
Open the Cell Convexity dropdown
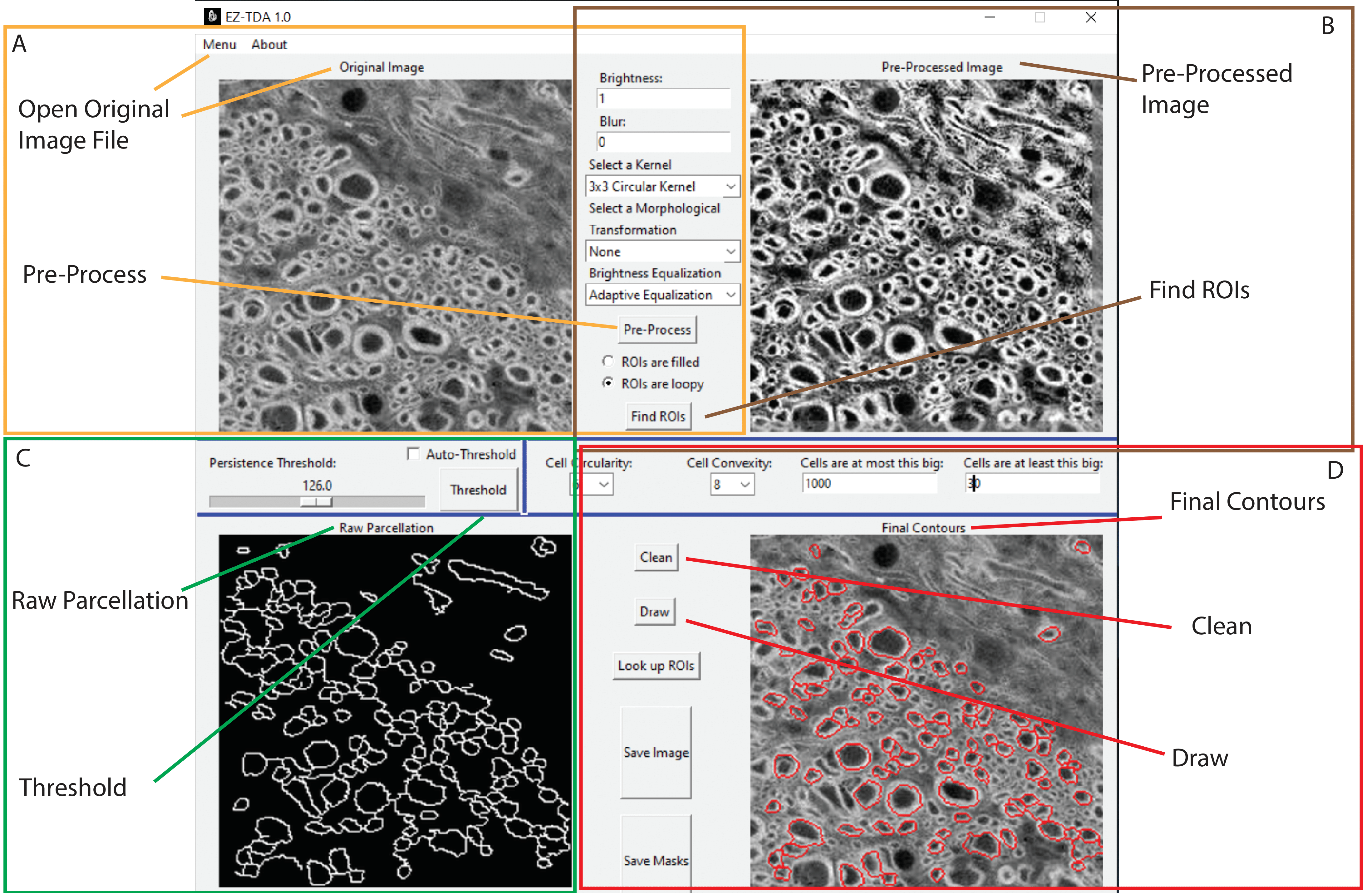point(732,484)
